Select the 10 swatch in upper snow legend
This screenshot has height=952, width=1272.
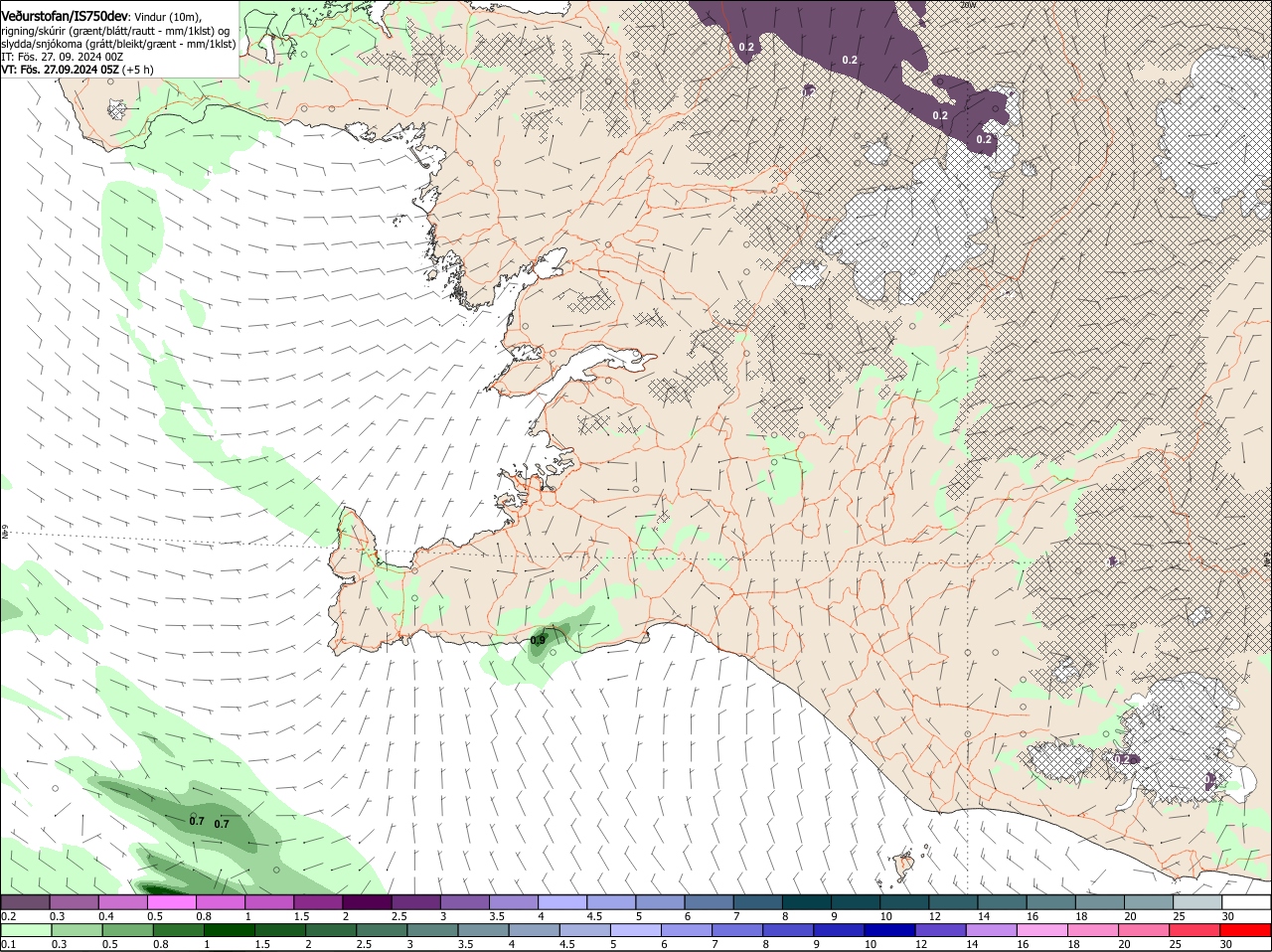point(904,901)
